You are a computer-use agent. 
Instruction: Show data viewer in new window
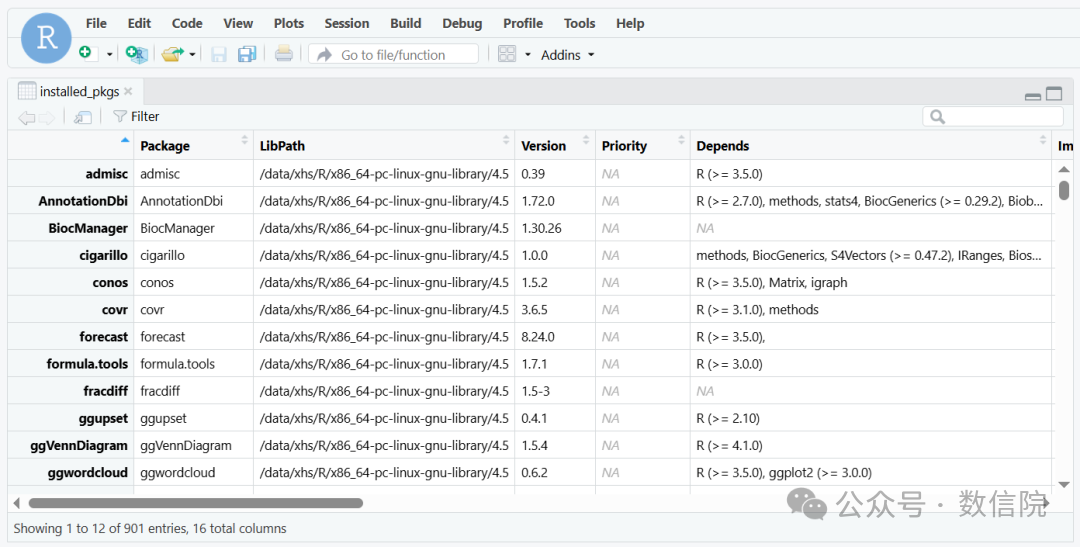point(83,117)
